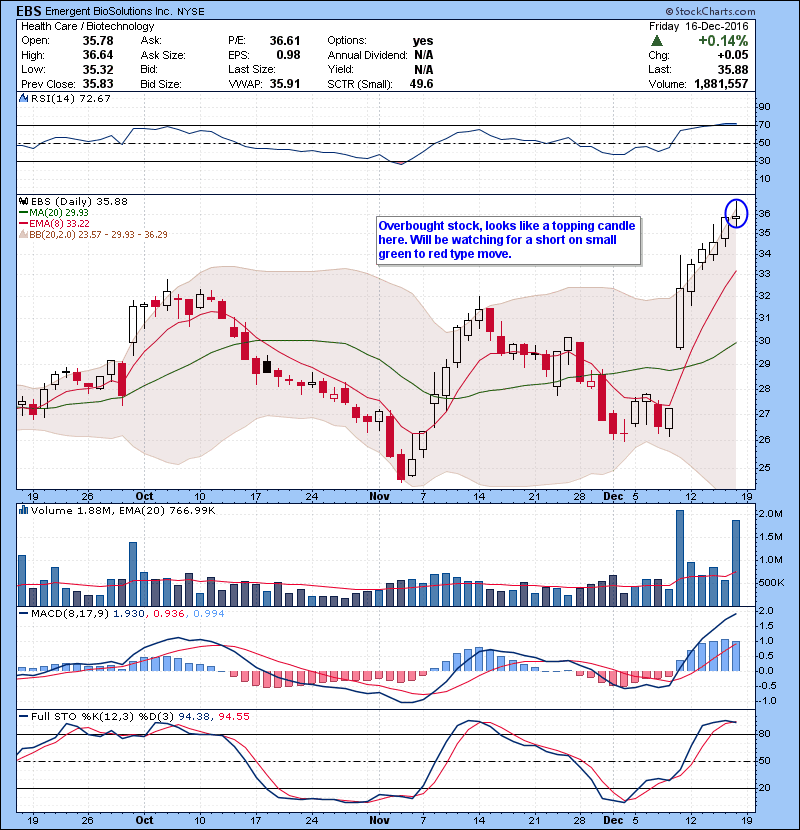Click the blue annotation text box
This screenshot has width=800, height=830.
[x=508, y=240]
